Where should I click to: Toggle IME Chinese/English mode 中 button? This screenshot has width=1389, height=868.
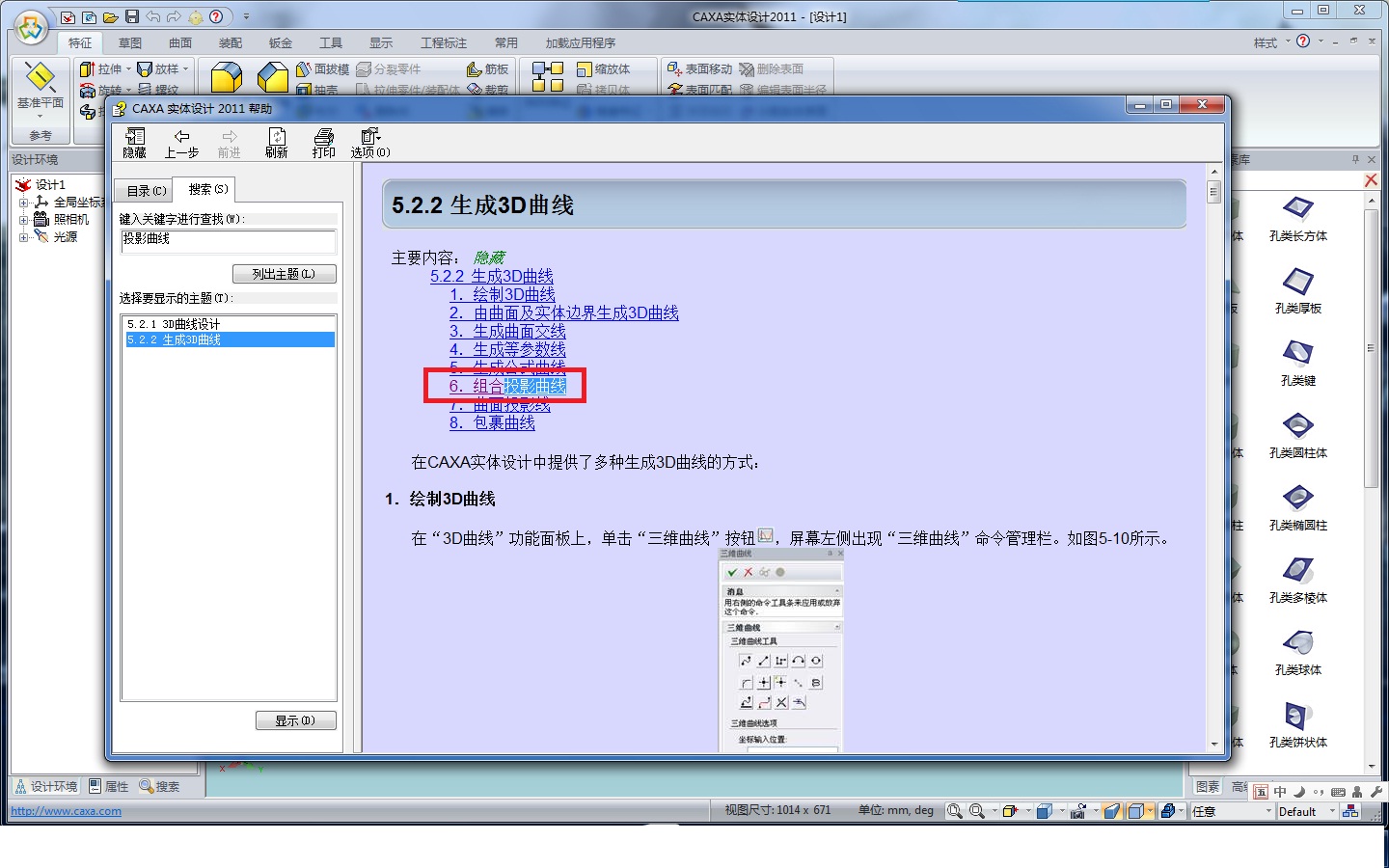1279,792
